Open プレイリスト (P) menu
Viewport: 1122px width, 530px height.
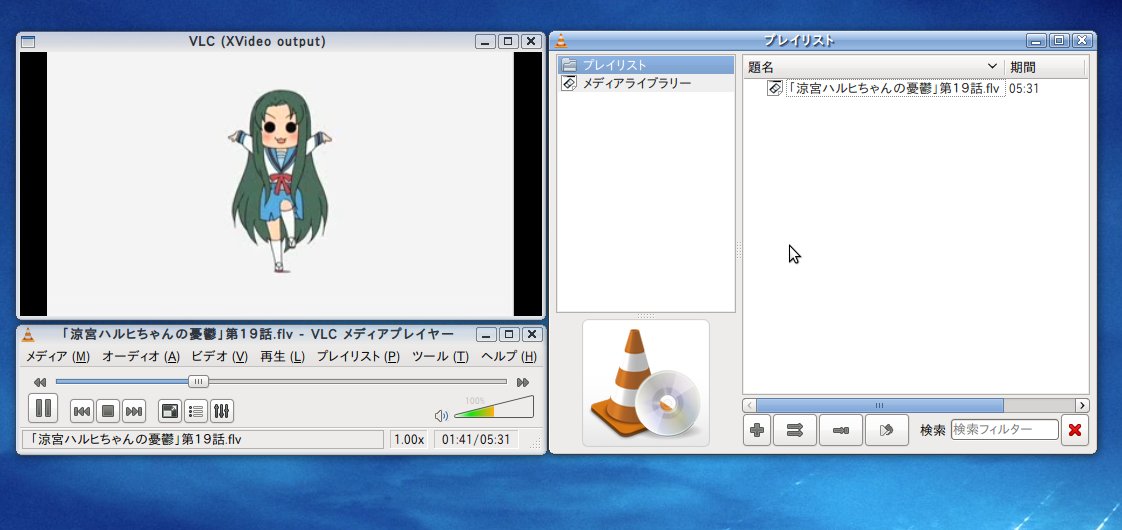tap(358, 356)
